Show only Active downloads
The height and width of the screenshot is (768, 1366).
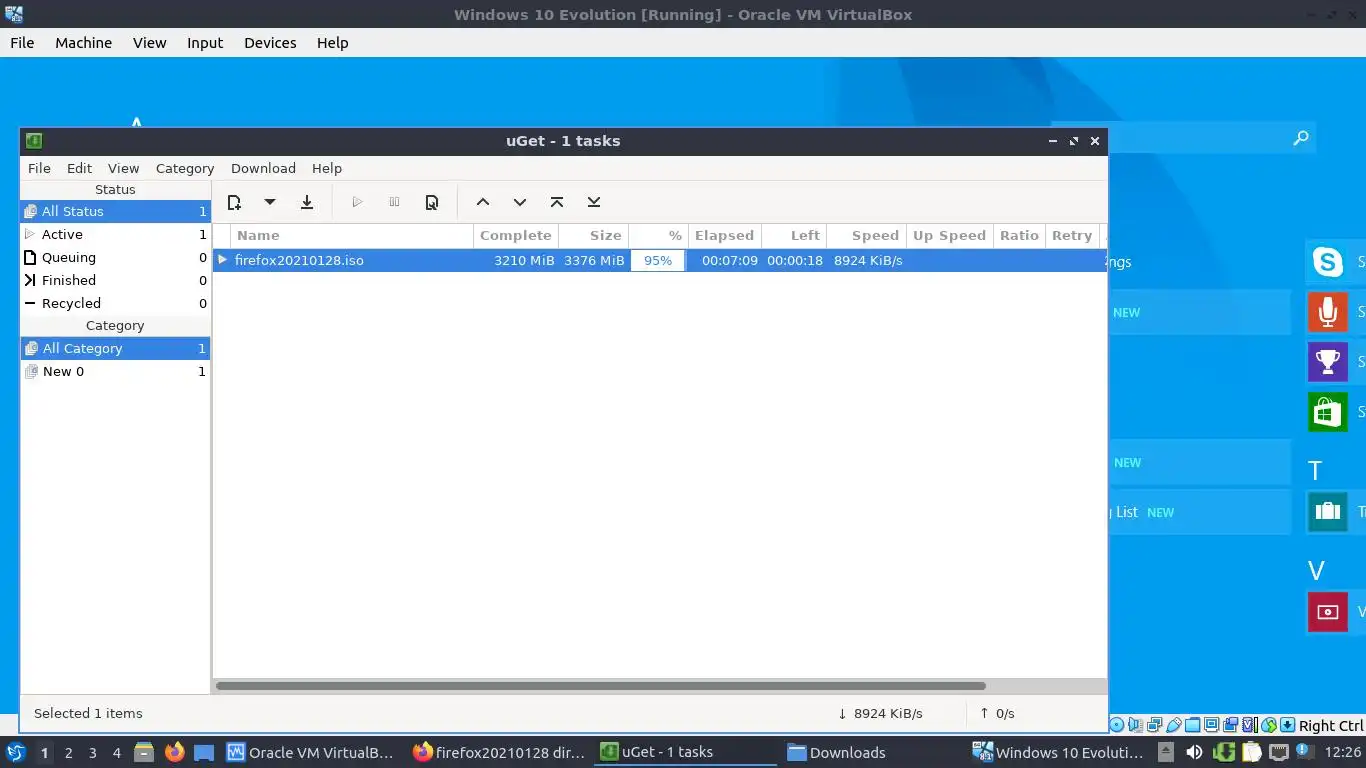[x=115, y=234]
